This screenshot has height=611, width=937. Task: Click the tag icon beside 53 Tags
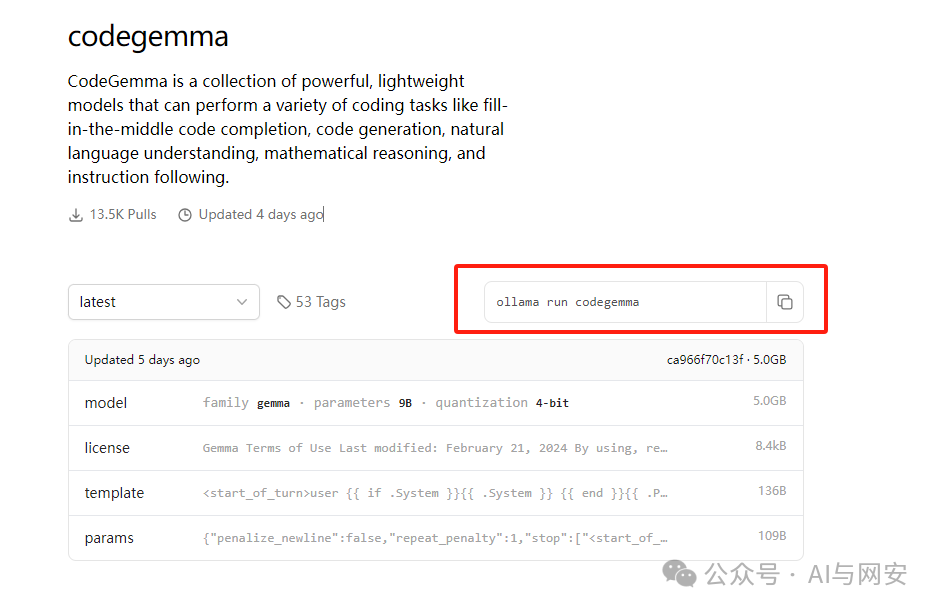pyautogui.click(x=284, y=302)
